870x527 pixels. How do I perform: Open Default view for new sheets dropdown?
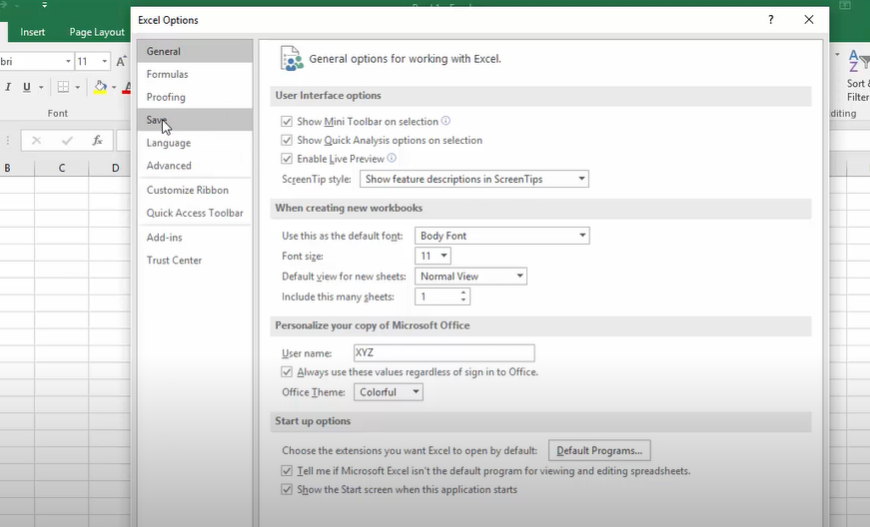pos(471,276)
